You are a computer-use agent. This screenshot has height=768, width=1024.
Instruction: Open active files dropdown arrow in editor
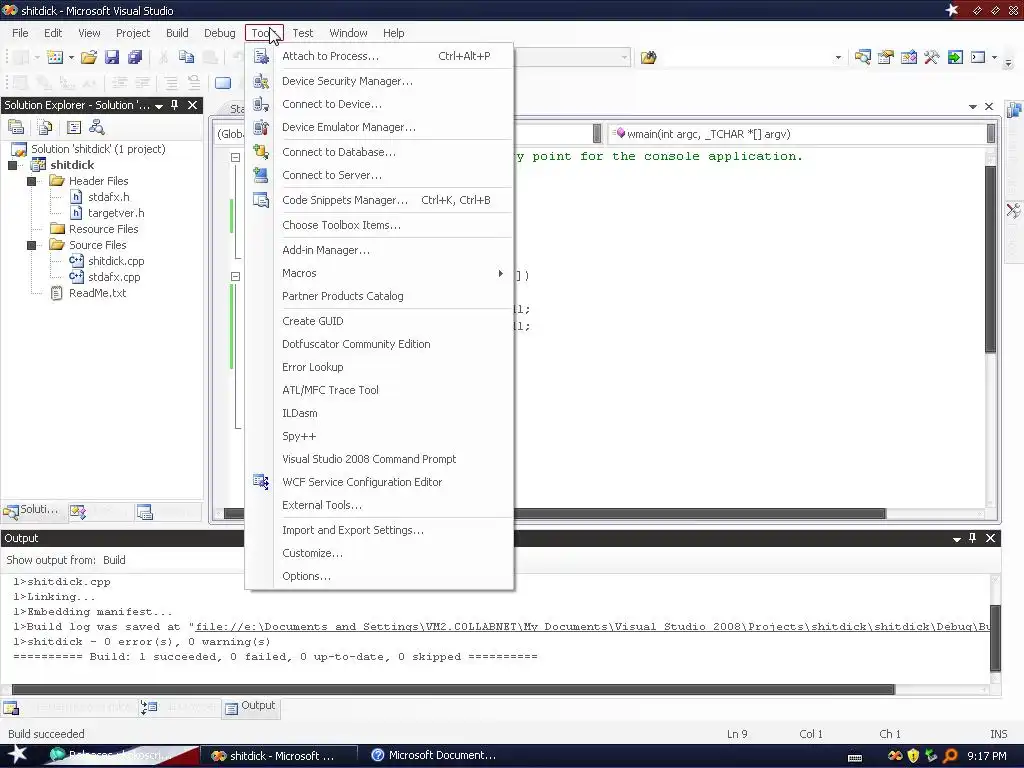coord(972,106)
